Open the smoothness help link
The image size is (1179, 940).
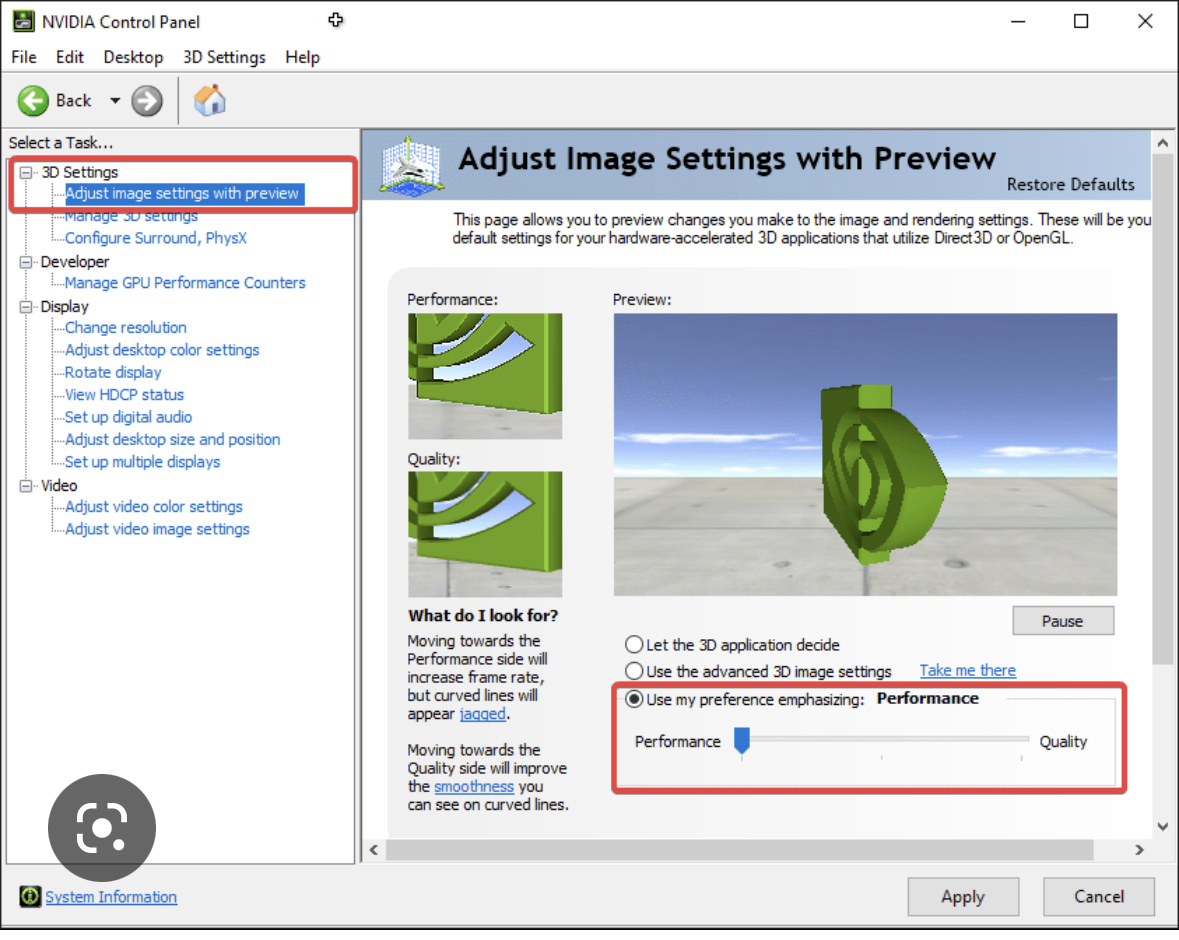tap(474, 787)
